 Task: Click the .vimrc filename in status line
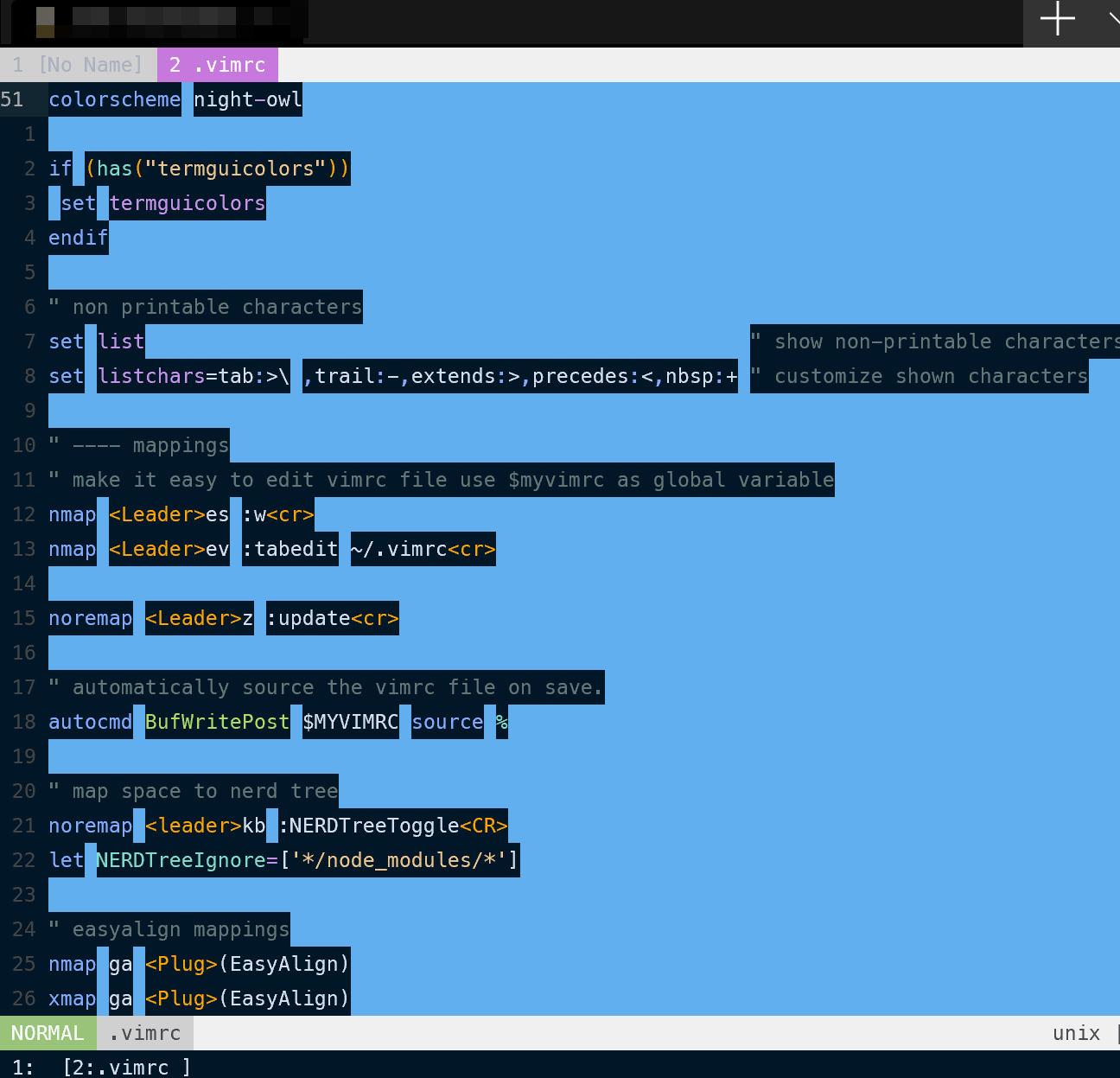[145, 1033]
